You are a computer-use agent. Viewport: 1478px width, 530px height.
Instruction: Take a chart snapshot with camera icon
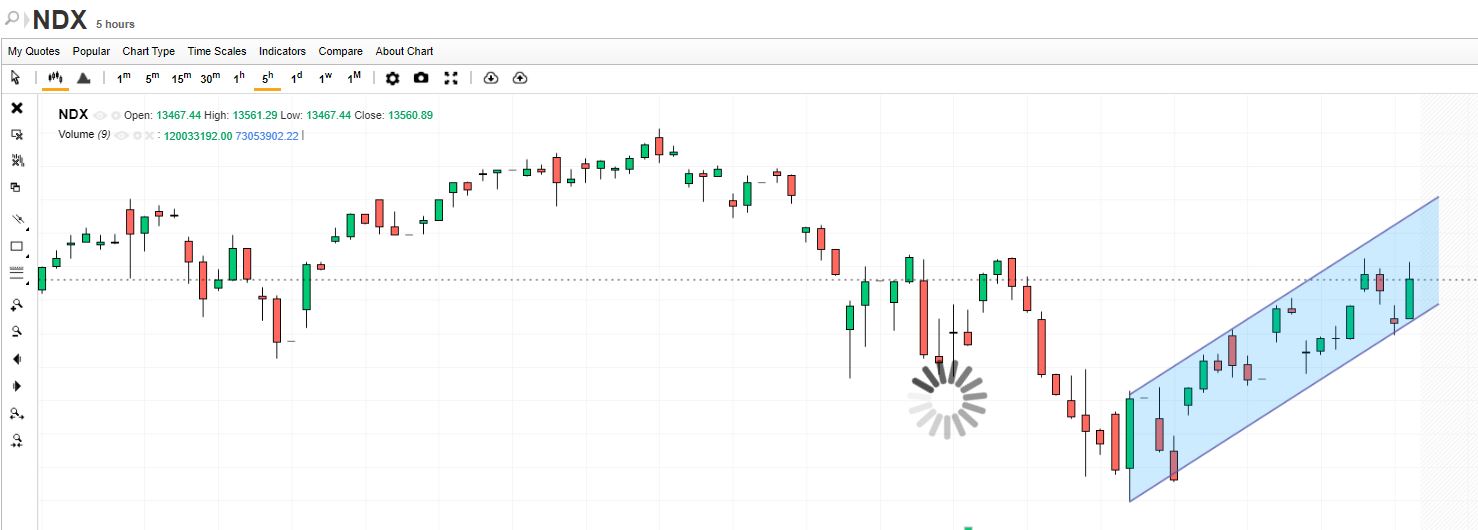point(421,78)
